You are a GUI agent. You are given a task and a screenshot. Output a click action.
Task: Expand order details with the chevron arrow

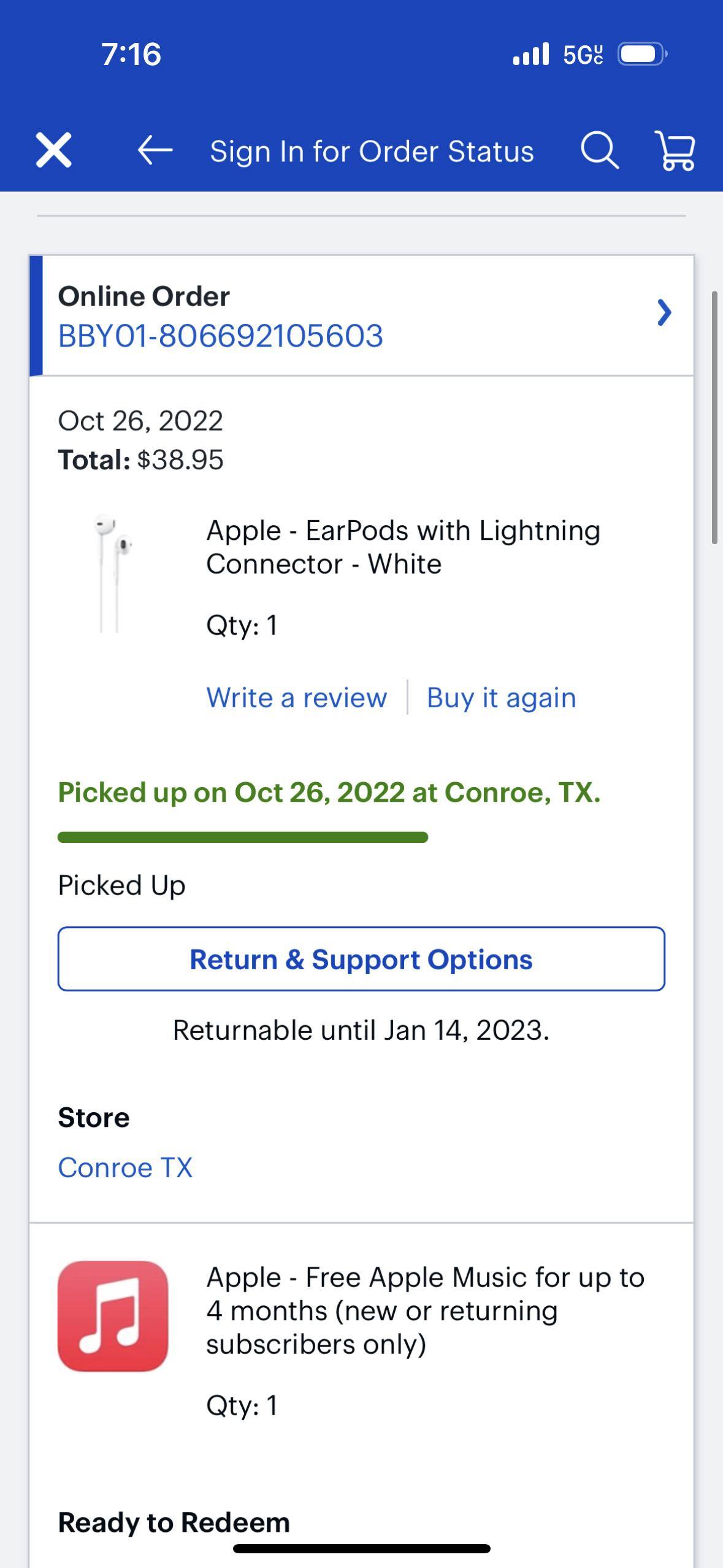[x=664, y=313]
